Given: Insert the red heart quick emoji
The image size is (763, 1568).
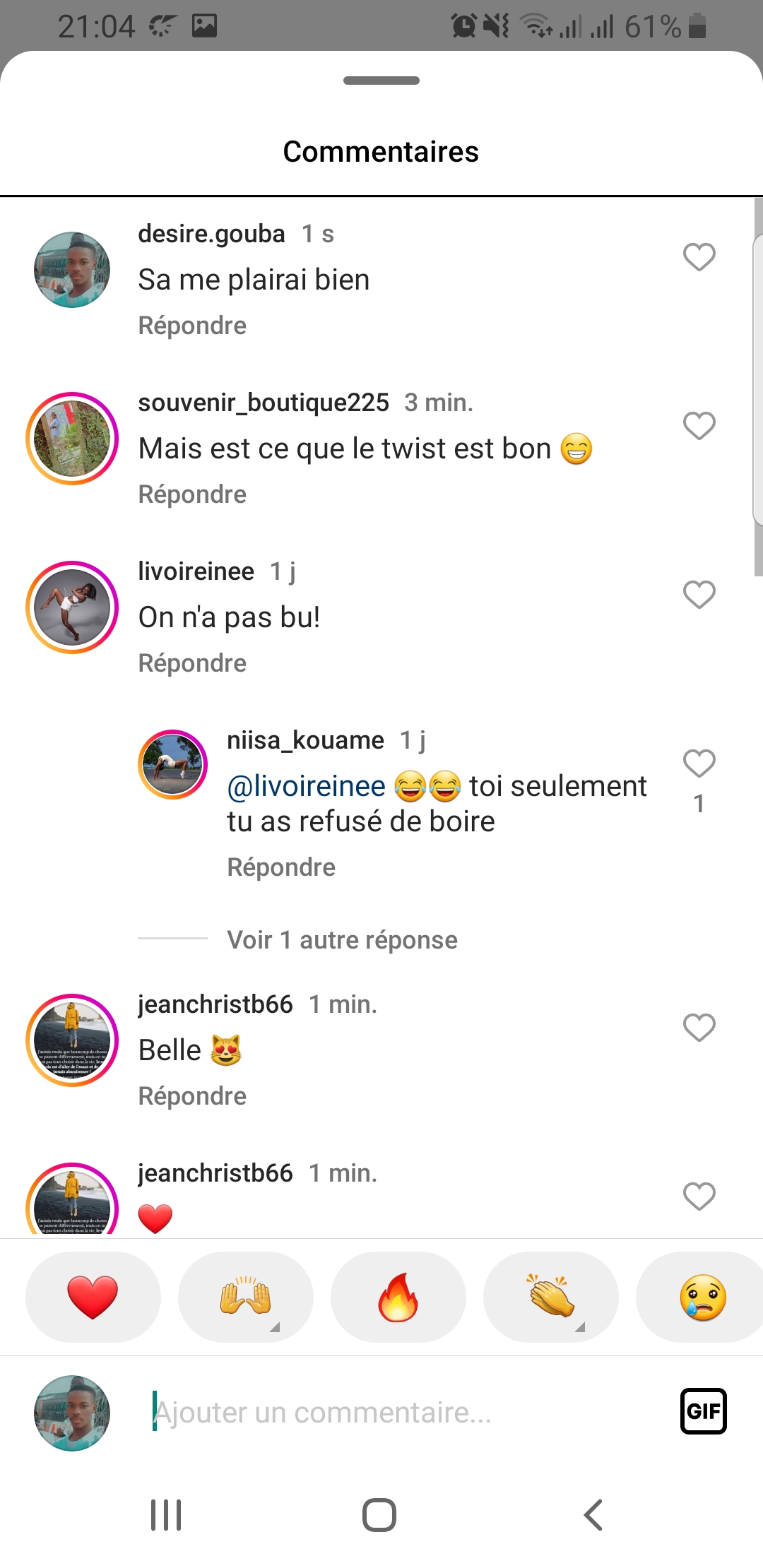Looking at the screenshot, I should tap(93, 1297).
